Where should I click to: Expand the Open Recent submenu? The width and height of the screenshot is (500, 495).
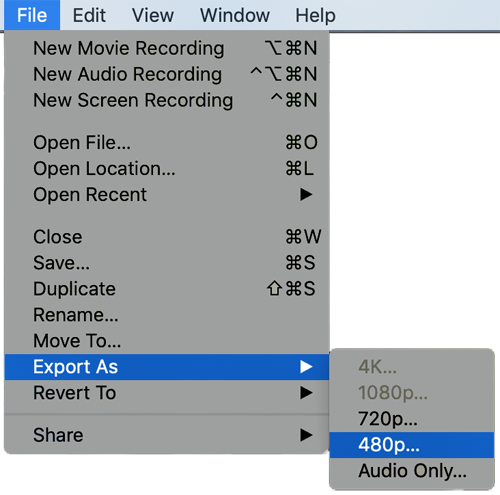[x=167, y=194]
